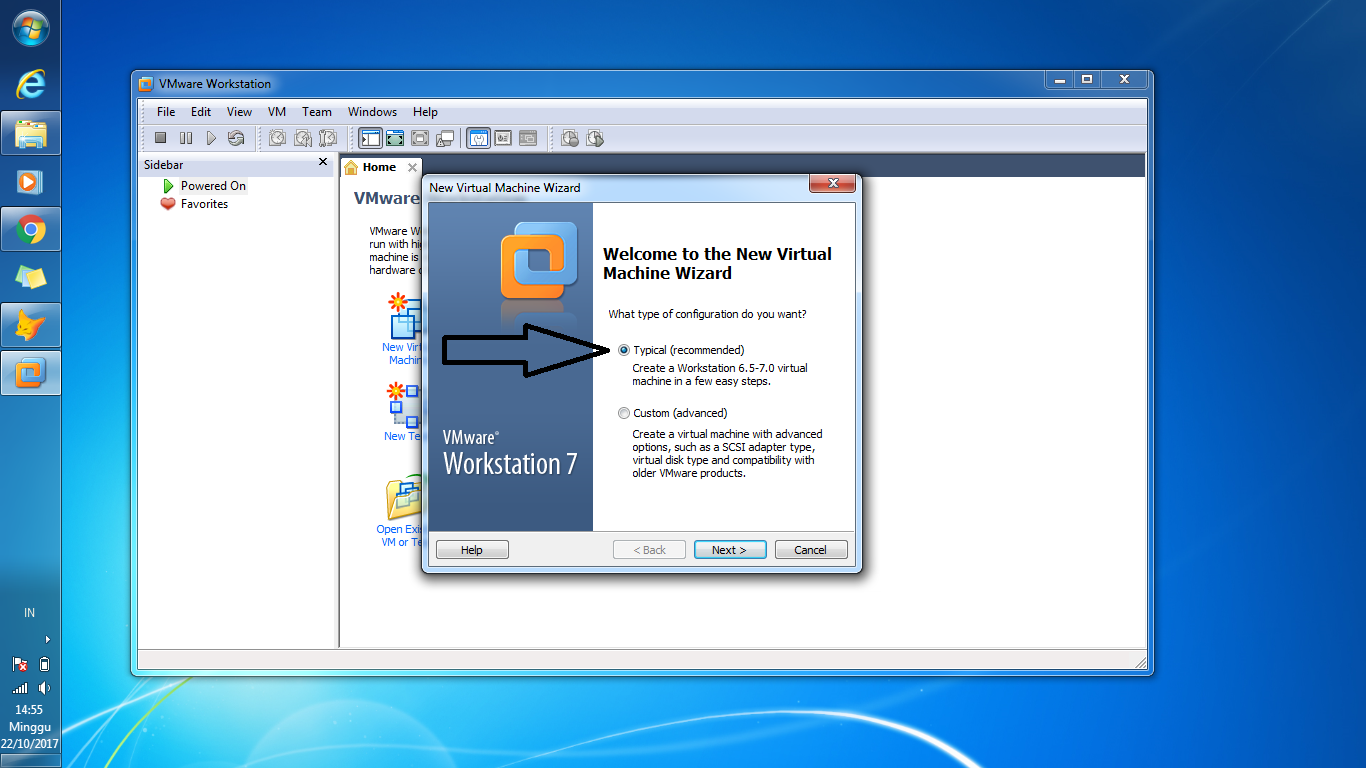Image resolution: width=1366 pixels, height=768 pixels.
Task: Select Favorites in the sidebar
Action: (204, 204)
